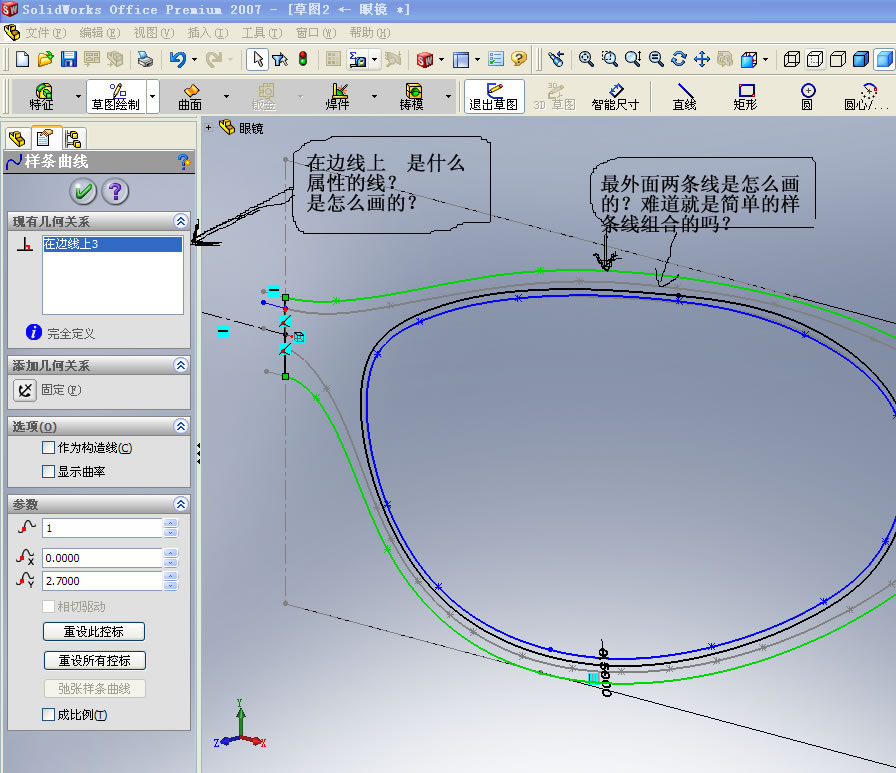
Task: Click the Zoom to Area icon
Action: pos(609,59)
